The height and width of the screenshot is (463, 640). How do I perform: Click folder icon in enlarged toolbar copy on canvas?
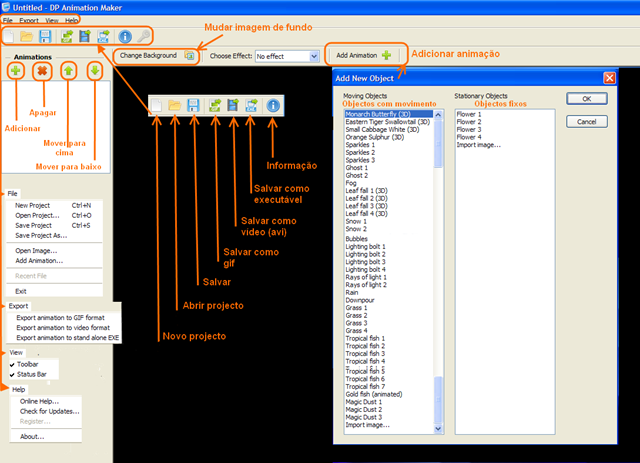(x=175, y=106)
